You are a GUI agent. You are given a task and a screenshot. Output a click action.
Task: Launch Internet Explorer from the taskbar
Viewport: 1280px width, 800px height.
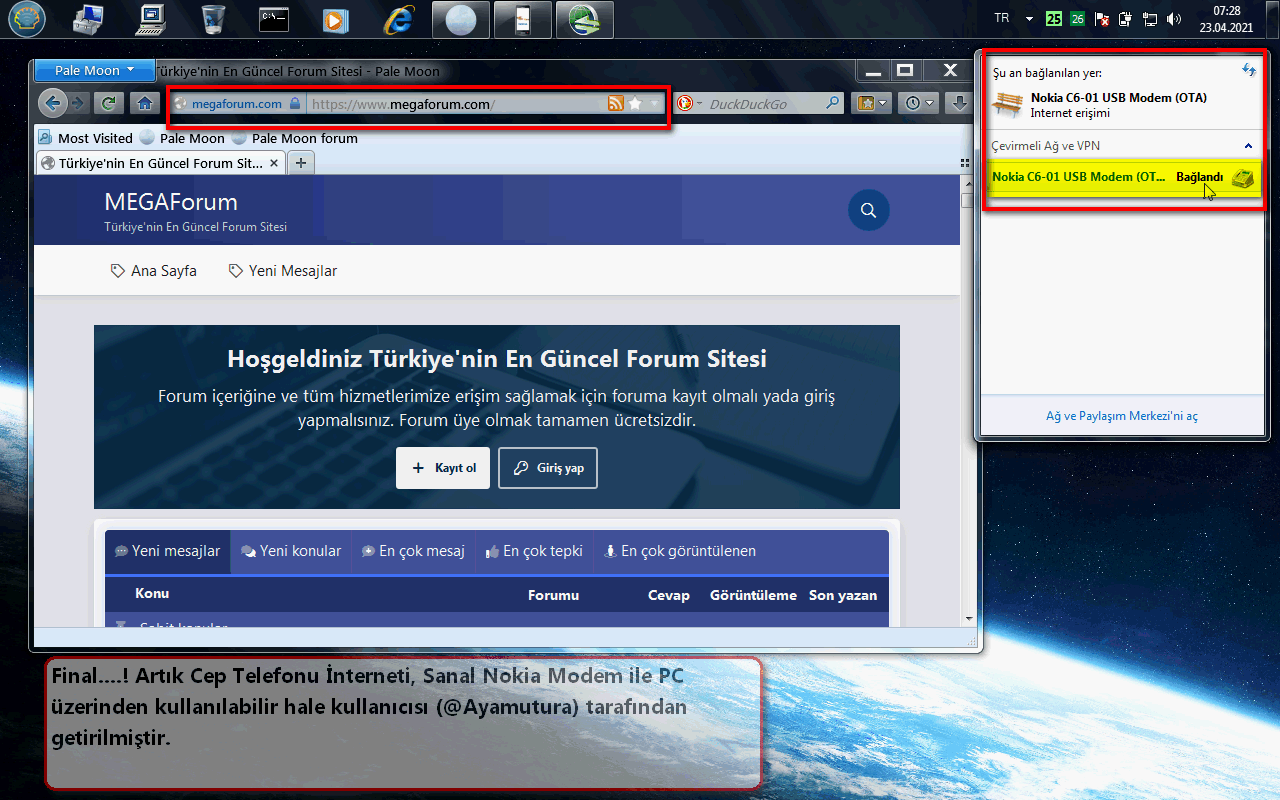tap(398, 19)
